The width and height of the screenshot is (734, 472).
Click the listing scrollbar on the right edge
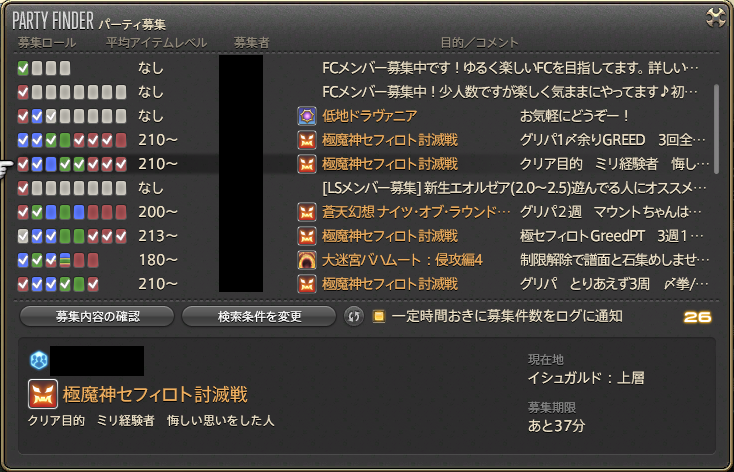click(716, 129)
